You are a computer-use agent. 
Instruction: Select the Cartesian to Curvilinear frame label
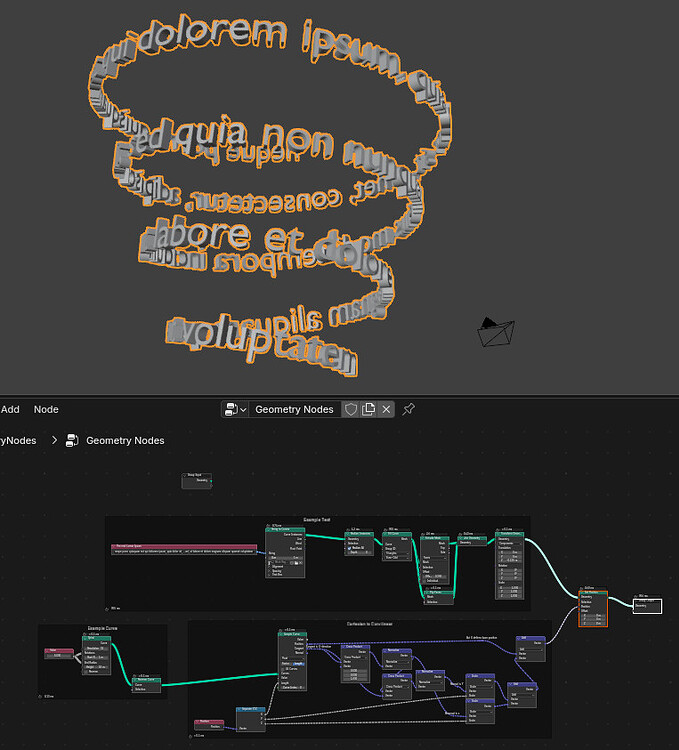[x=370, y=624]
